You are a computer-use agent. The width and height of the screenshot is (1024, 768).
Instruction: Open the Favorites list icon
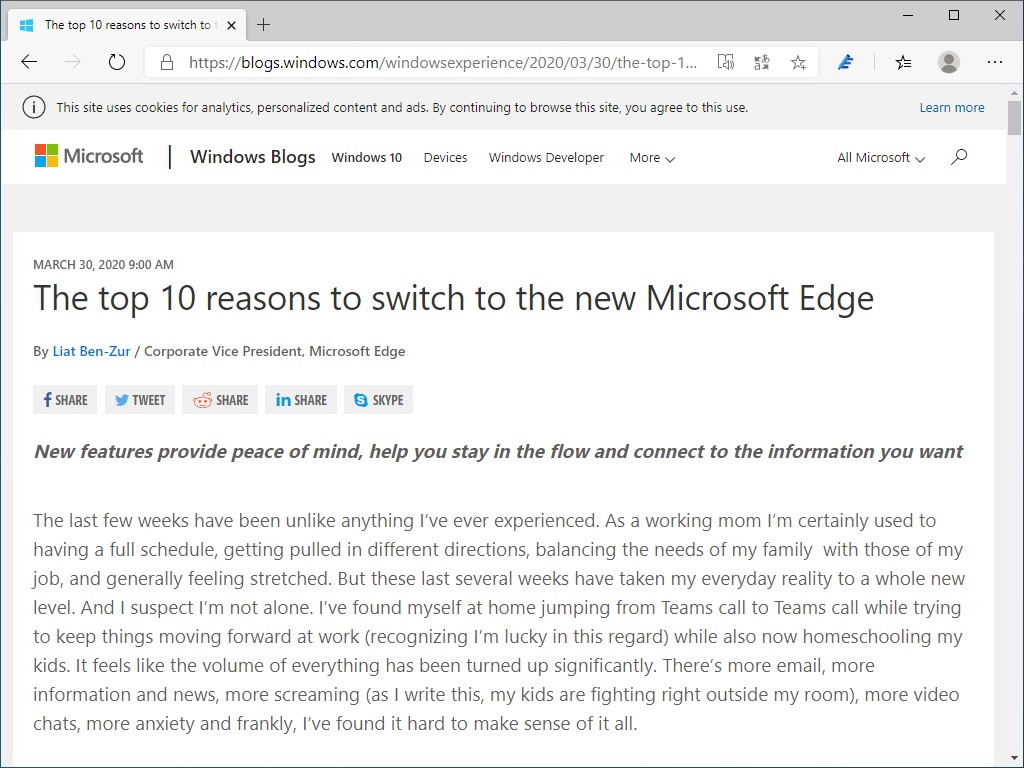click(903, 62)
